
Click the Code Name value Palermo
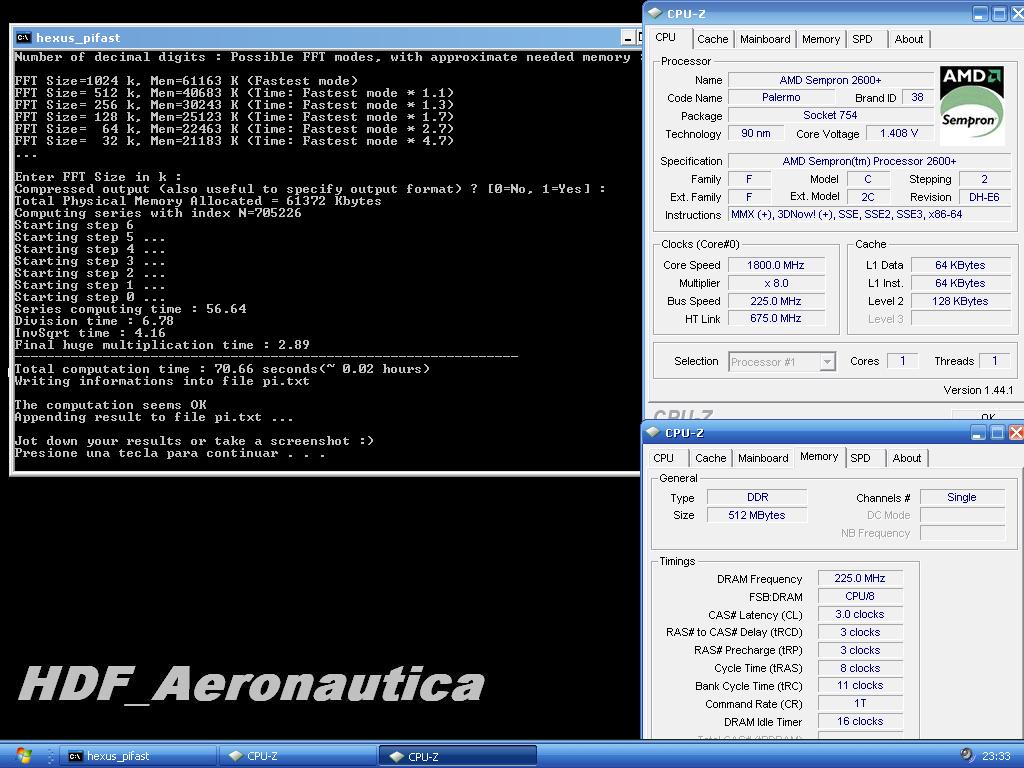(x=781, y=97)
